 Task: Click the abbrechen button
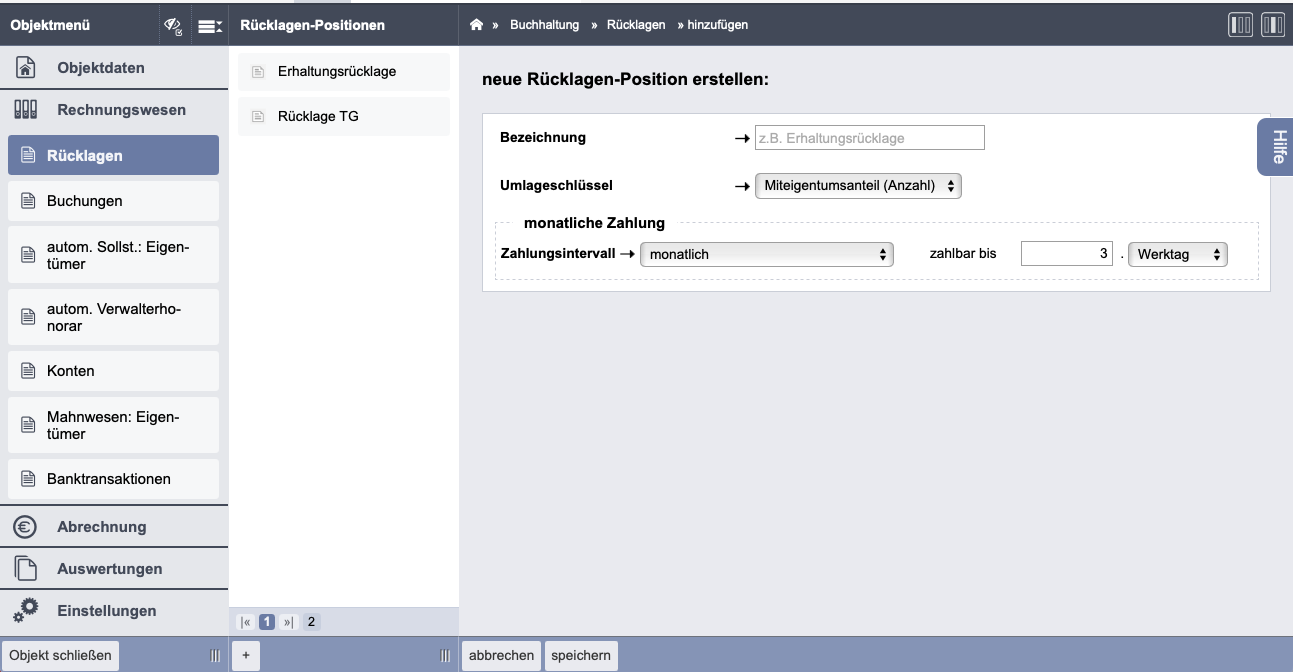[501, 655]
